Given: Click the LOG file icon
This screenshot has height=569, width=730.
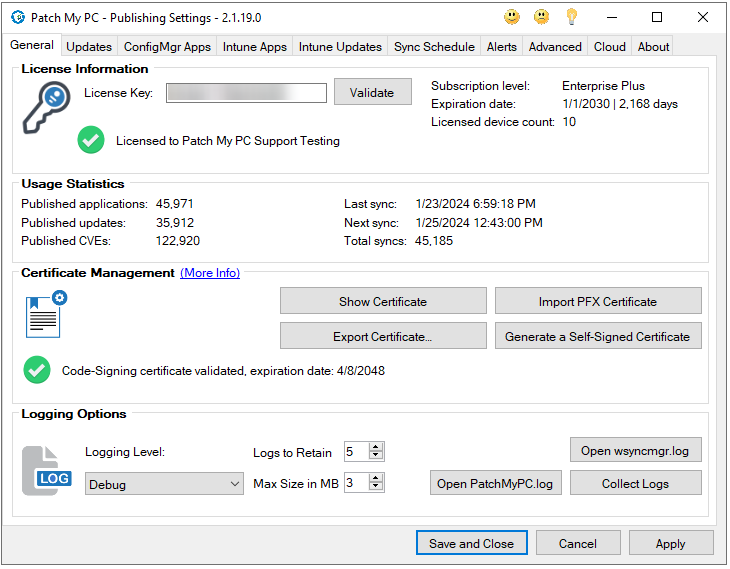Looking at the screenshot, I should click(45, 470).
